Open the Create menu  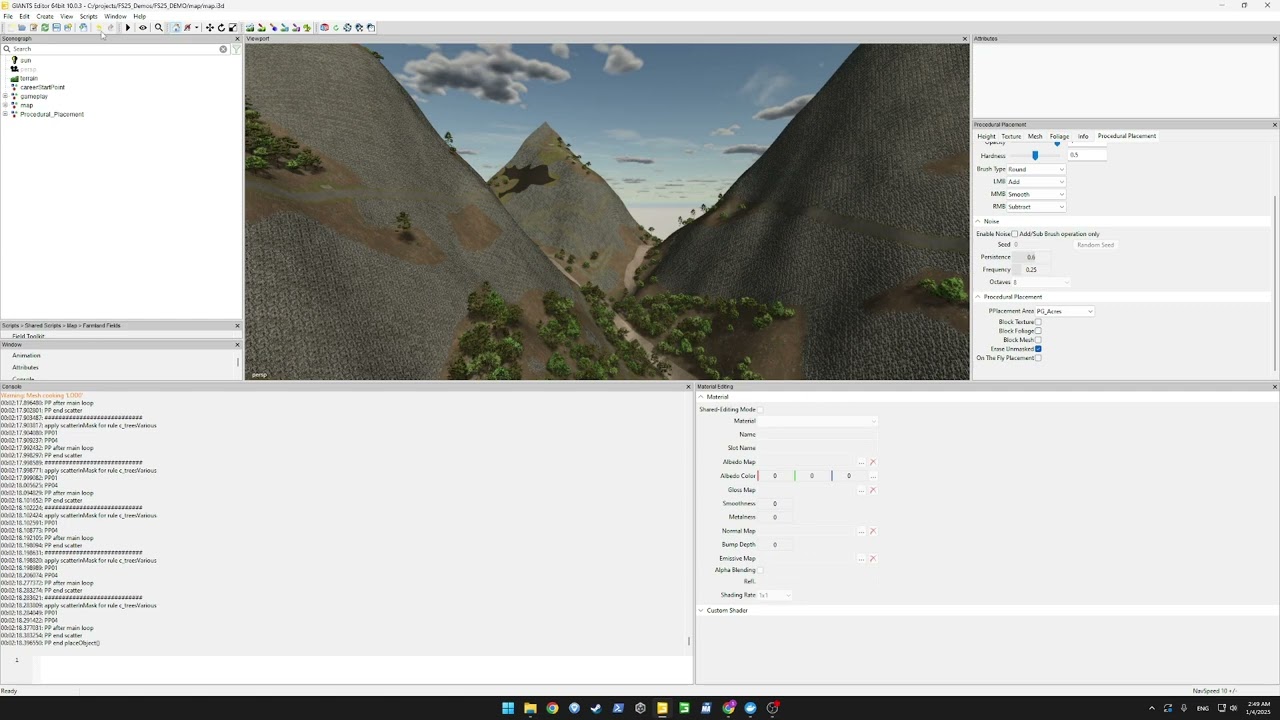click(45, 16)
